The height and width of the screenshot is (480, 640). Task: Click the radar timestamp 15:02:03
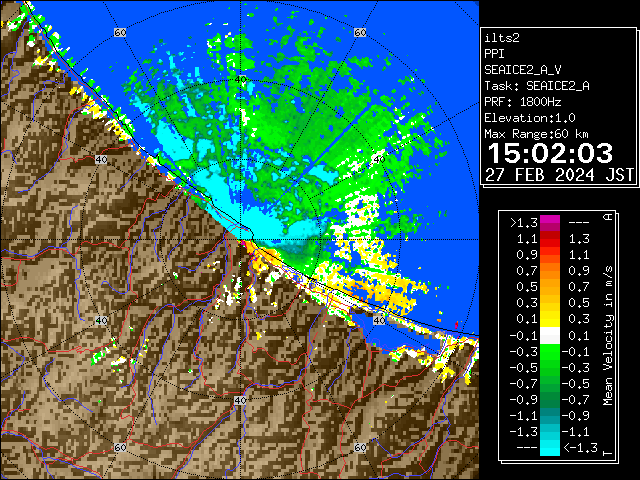coord(550,153)
